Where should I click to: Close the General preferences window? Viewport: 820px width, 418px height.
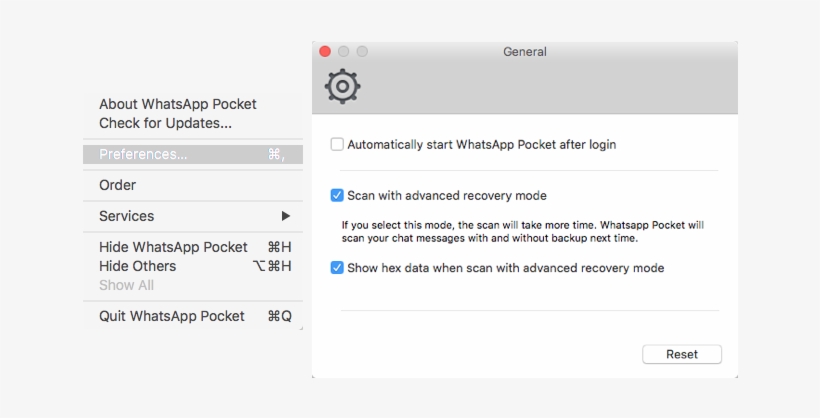pos(325,51)
